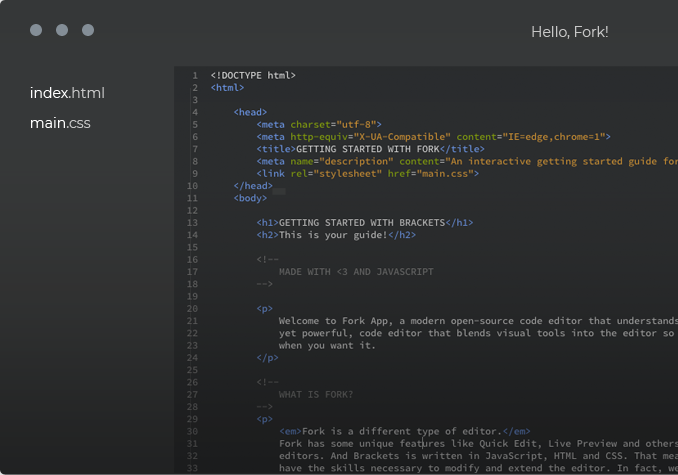Click comment closer '-->' on line 18
The image size is (678, 475).
[264, 284]
